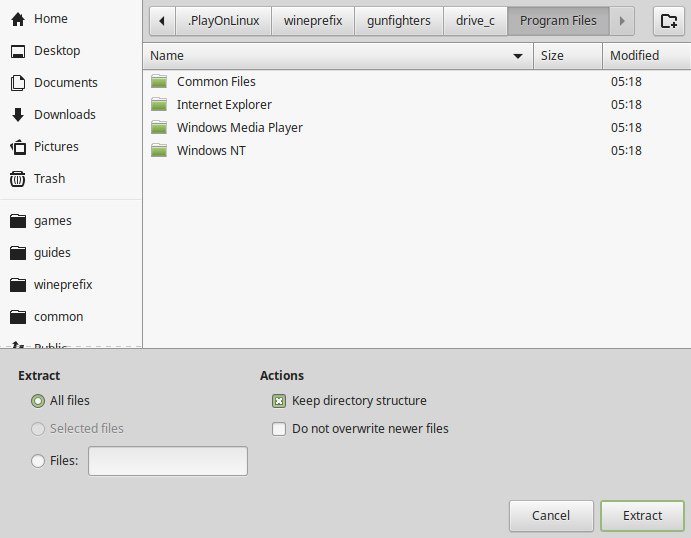The height and width of the screenshot is (538, 691).
Task: Click the guides bookmark label
Action: (52, 253)
